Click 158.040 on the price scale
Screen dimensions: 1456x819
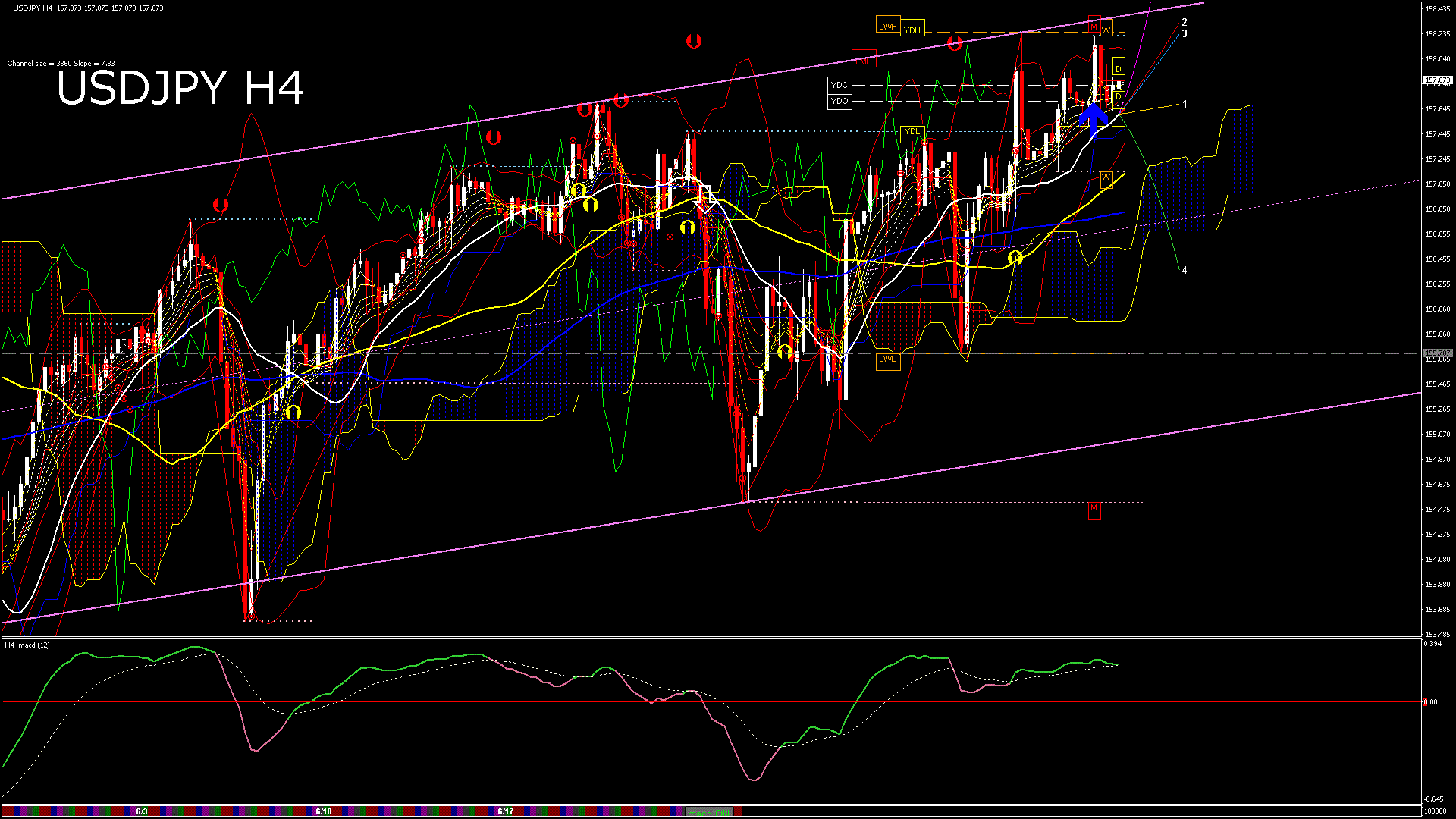tap(1439, 59)
